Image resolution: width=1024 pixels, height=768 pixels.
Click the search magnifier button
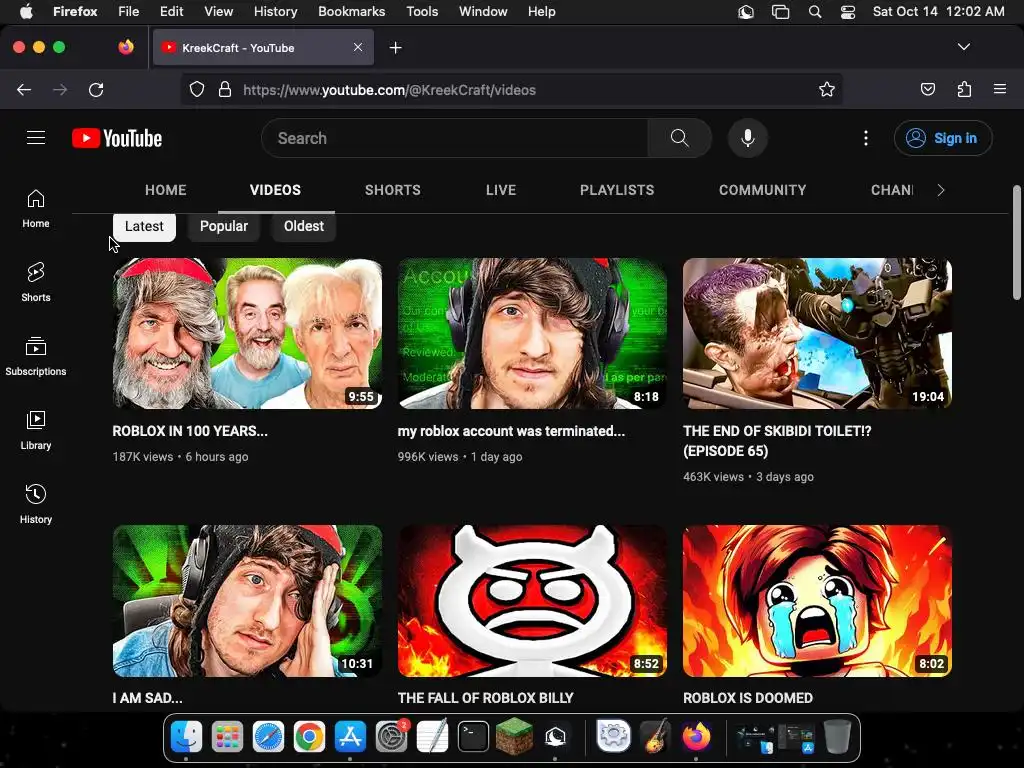[x=679, y=138]
